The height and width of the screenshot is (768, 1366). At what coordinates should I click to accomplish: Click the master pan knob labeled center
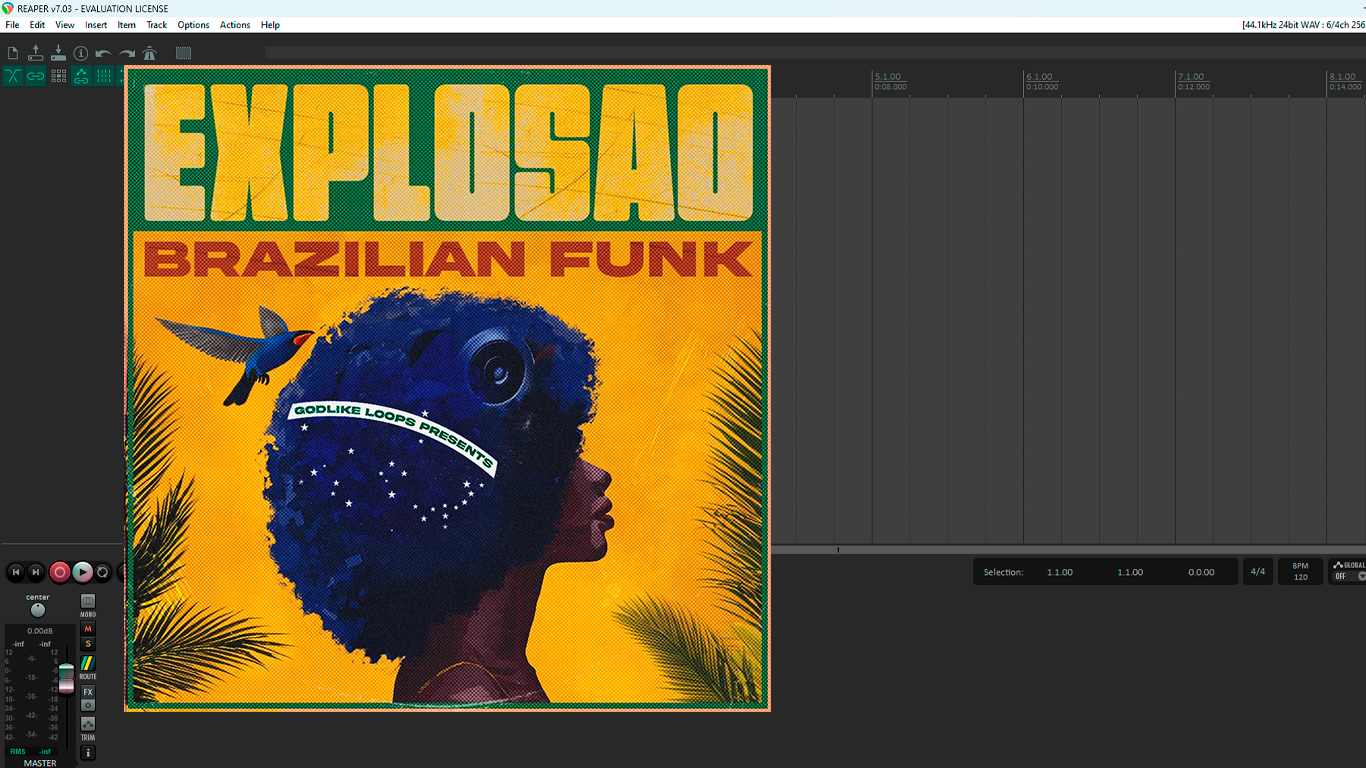click(38, 610)
